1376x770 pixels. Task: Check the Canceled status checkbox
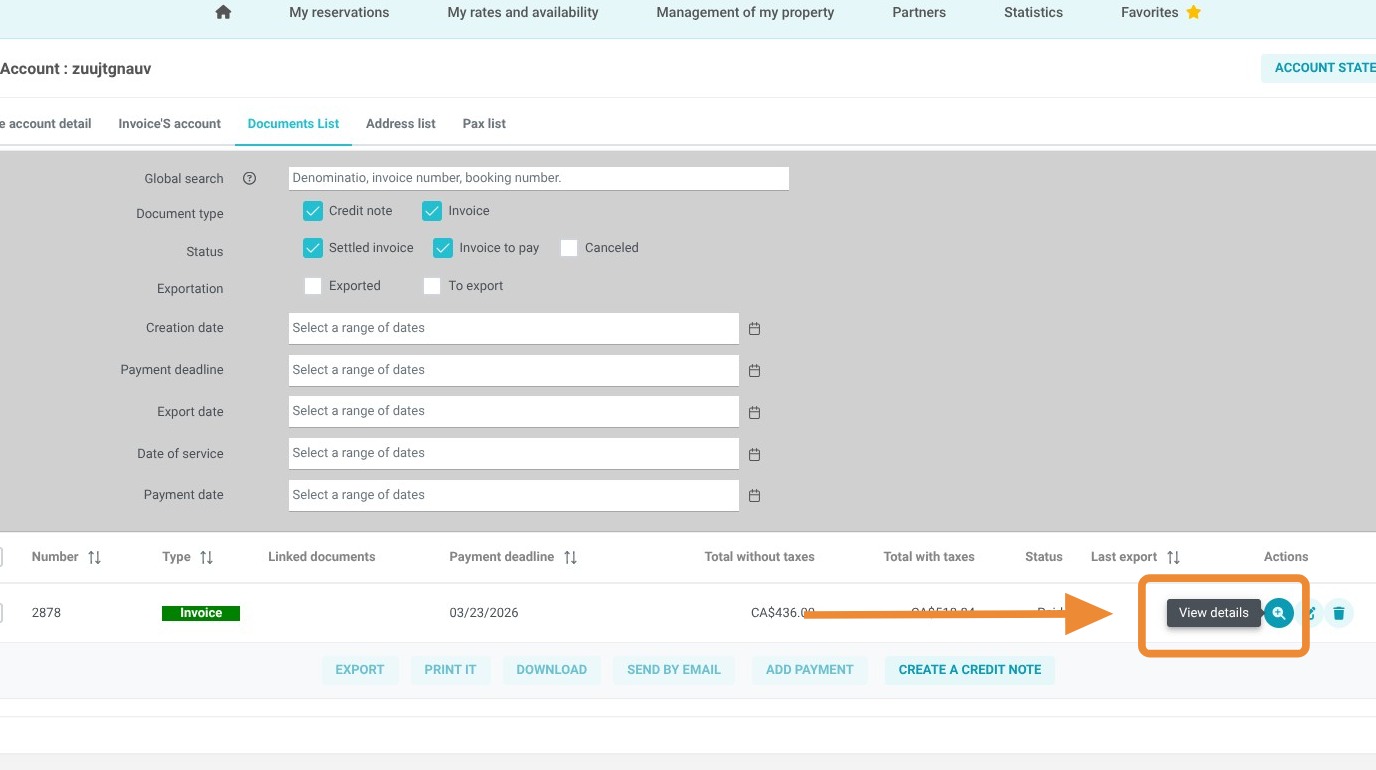[569, 248]
